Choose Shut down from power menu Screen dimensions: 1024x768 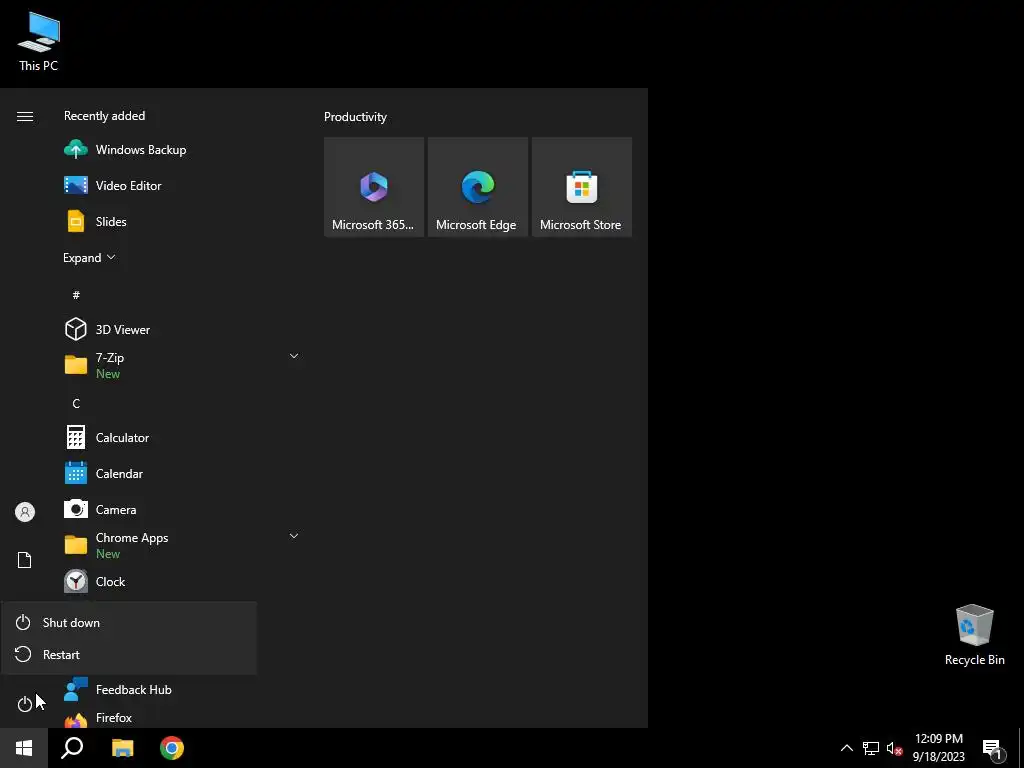129,622
